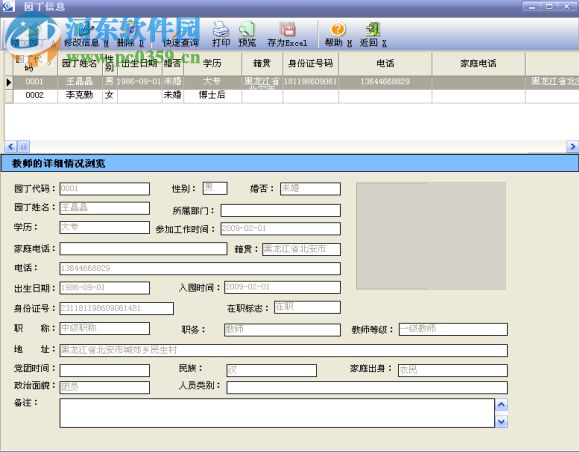Click the 入园时间 input field

[282, 287]
